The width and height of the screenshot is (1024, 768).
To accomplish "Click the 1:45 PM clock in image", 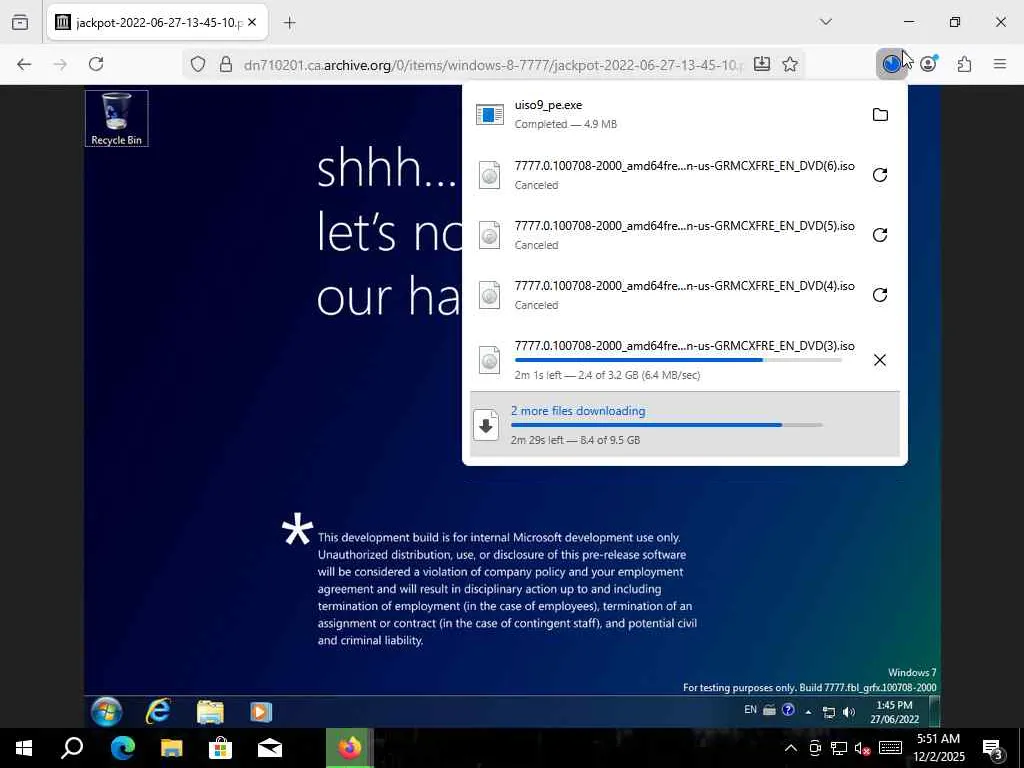I will click(894, 712).
